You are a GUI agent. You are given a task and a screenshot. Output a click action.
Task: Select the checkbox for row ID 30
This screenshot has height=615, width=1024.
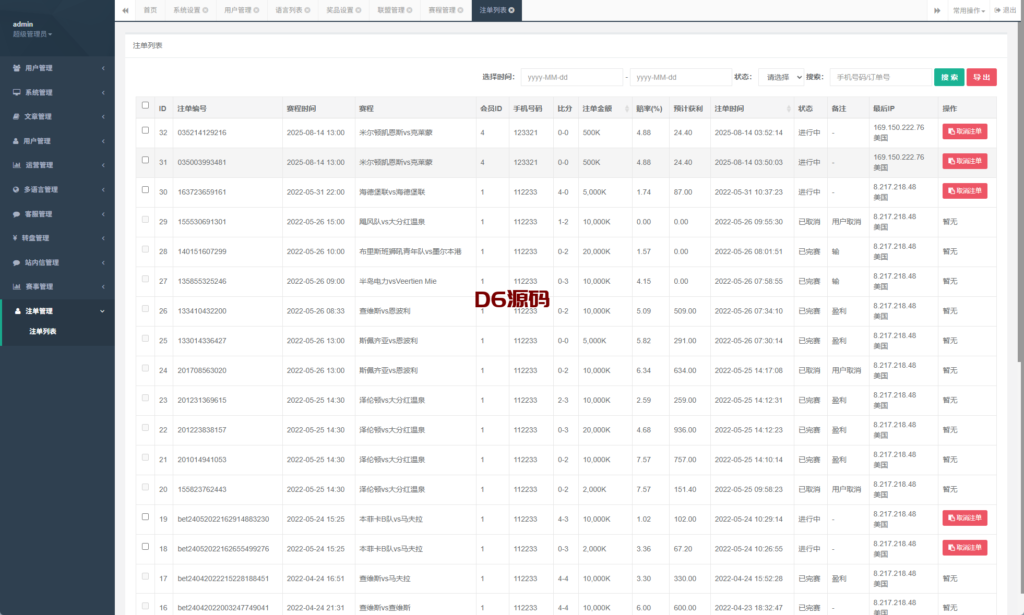145,189
